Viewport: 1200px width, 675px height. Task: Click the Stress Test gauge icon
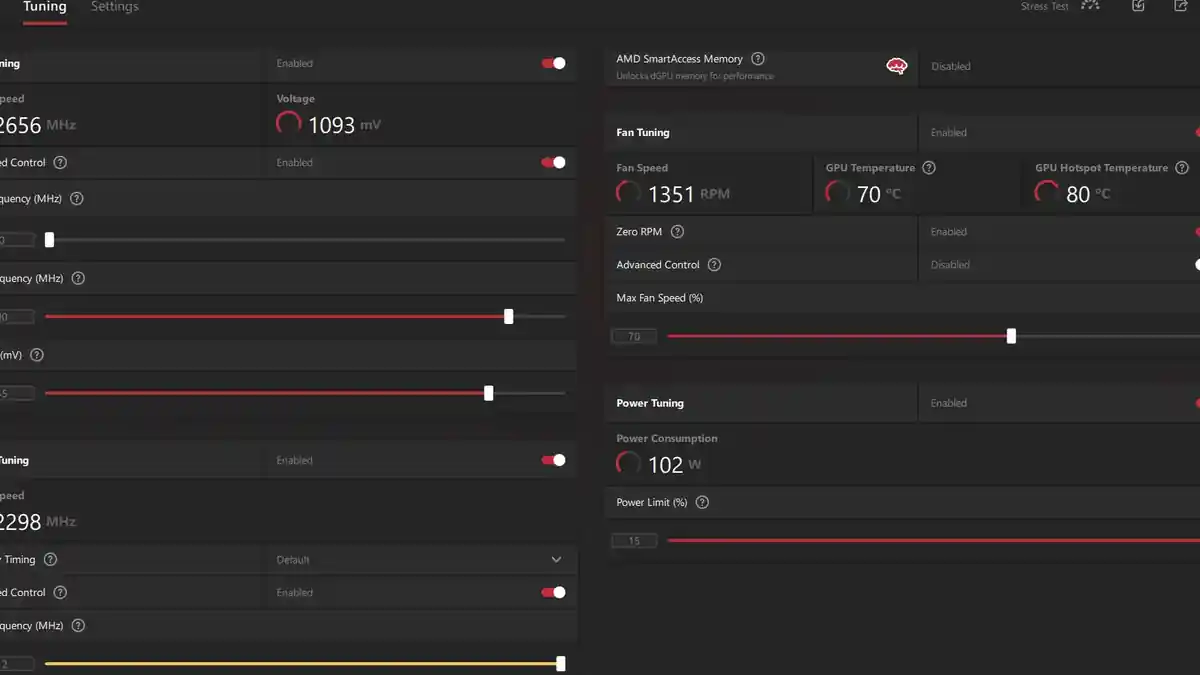coord(1090,6)
